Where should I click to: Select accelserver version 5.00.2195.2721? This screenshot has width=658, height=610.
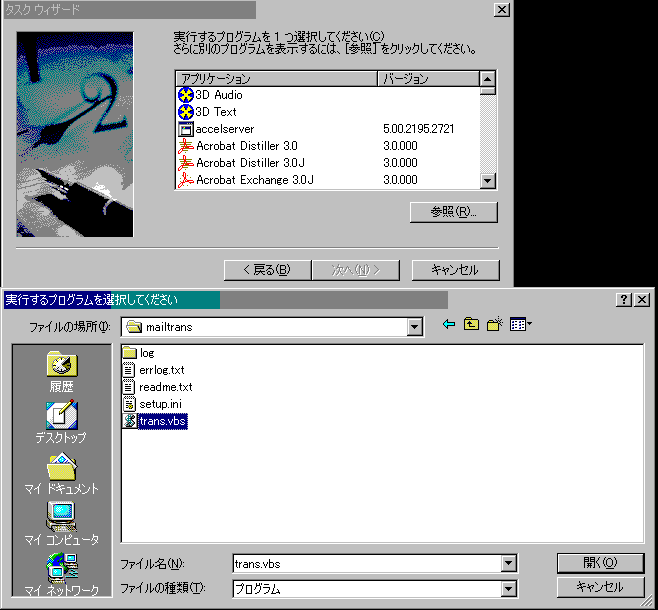[418, 129]
